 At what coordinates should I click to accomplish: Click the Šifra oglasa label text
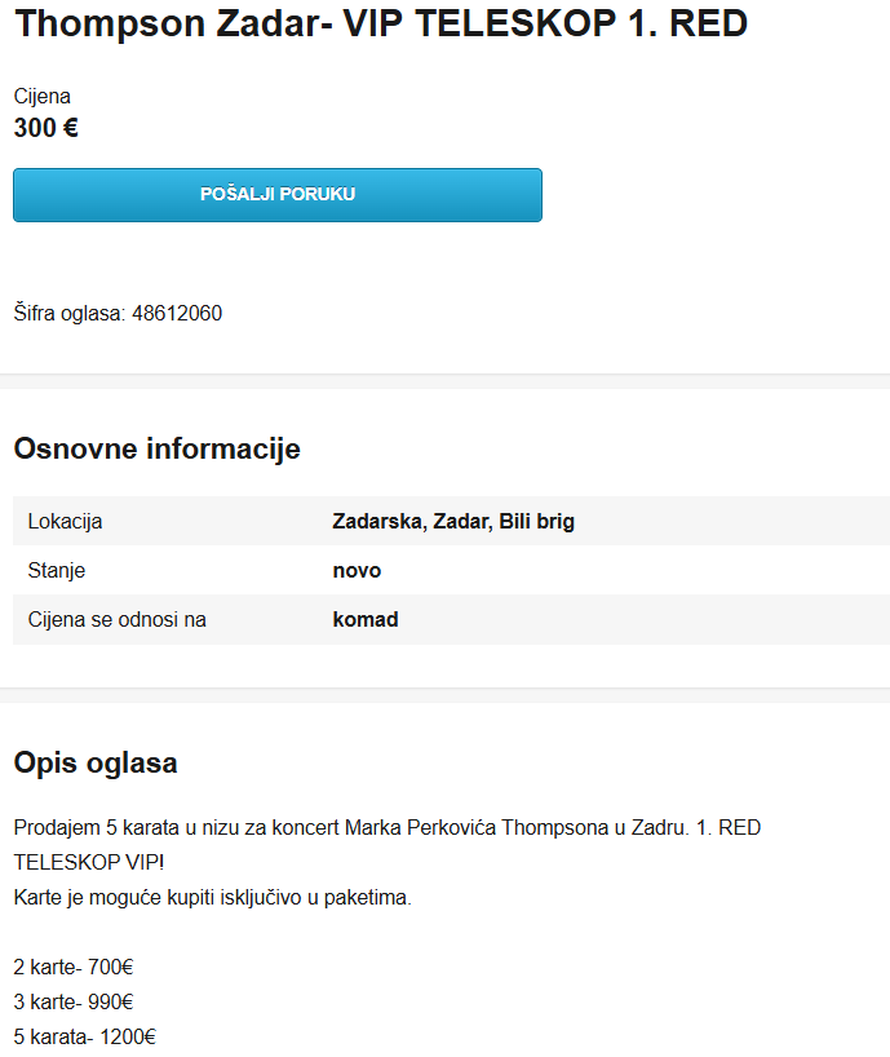point(70,313)
